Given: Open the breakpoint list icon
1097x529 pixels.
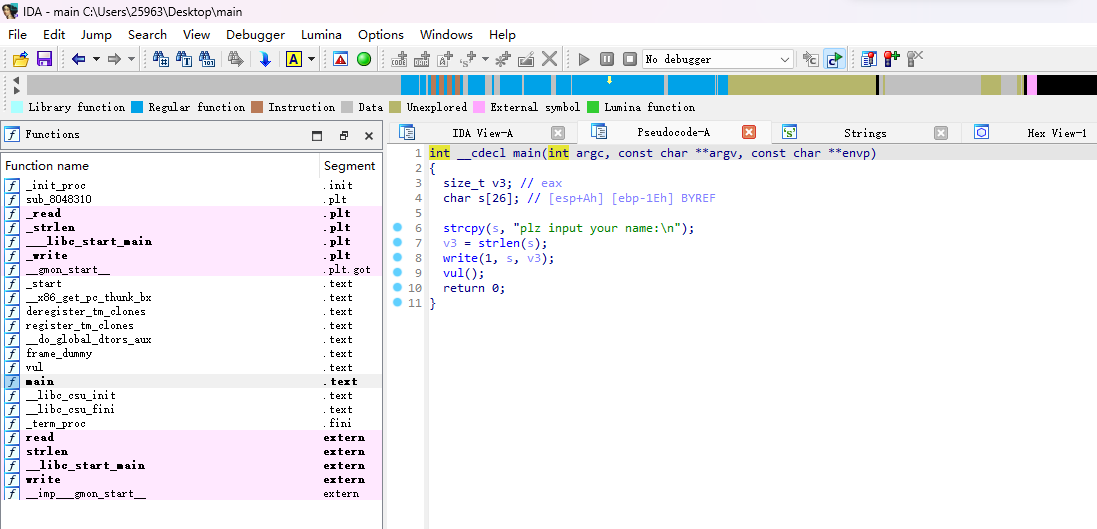Looking at the screenshot, I should 869,59.
